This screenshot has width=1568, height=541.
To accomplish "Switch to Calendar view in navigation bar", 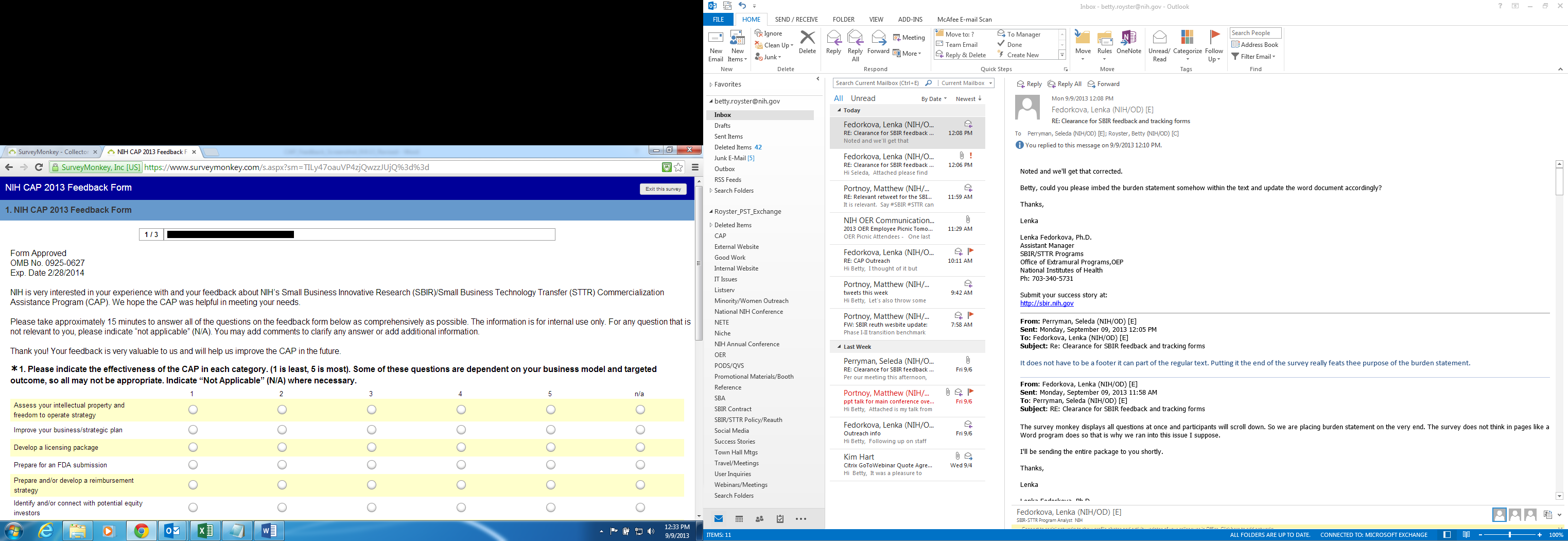I will [x=739, y=519].
